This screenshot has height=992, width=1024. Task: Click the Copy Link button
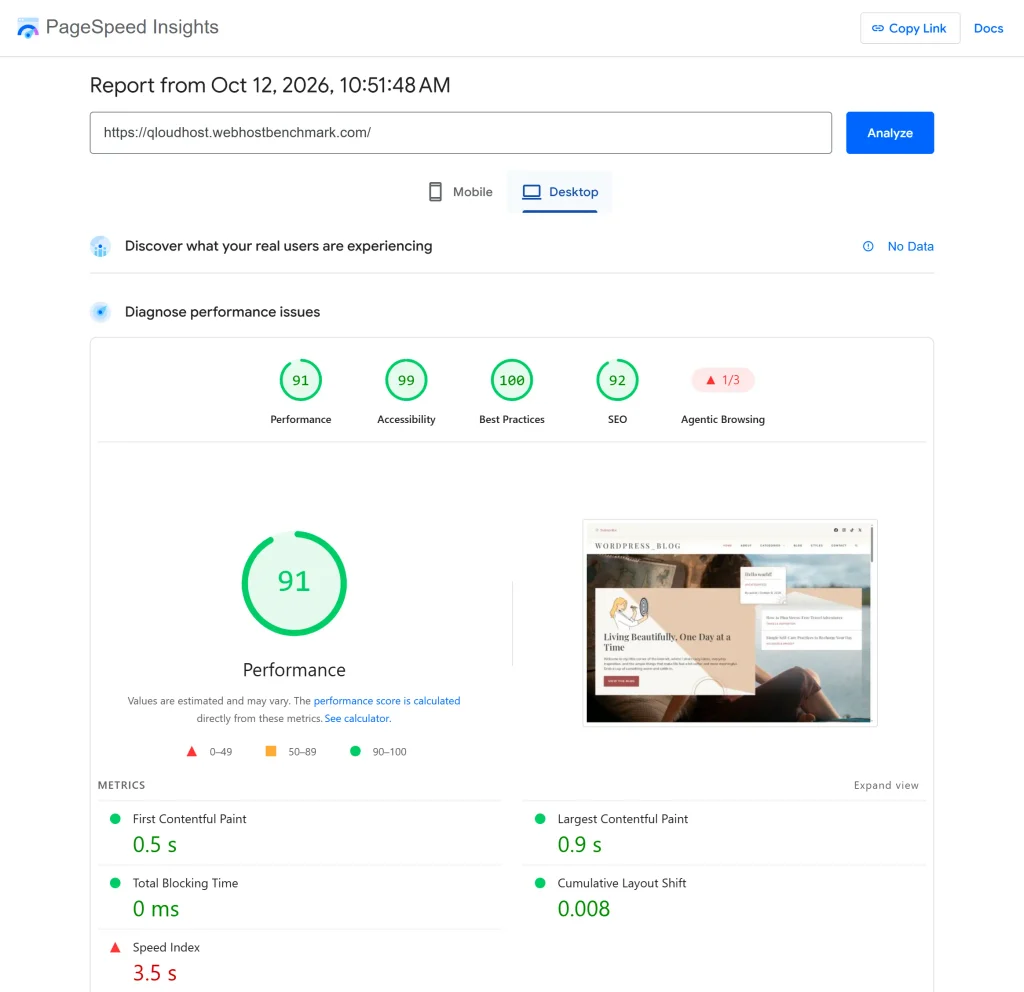click(910, 28)
